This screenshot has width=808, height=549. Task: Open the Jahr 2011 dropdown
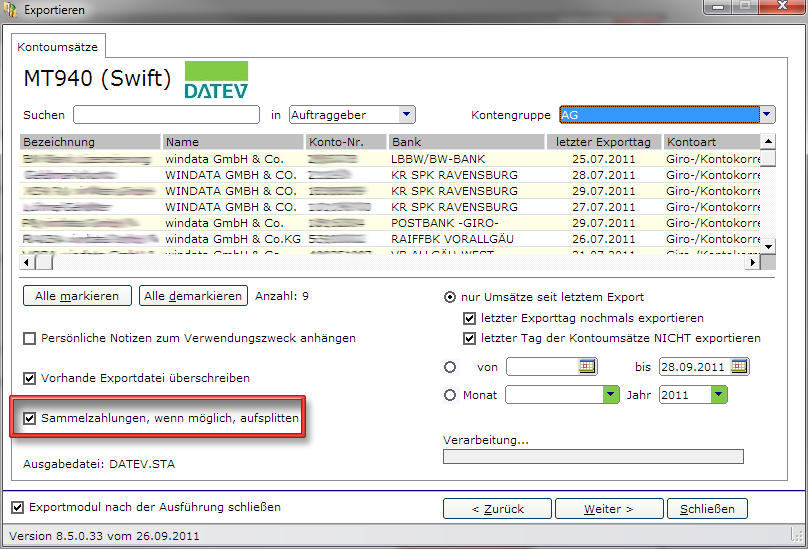[x=718, y=395]
